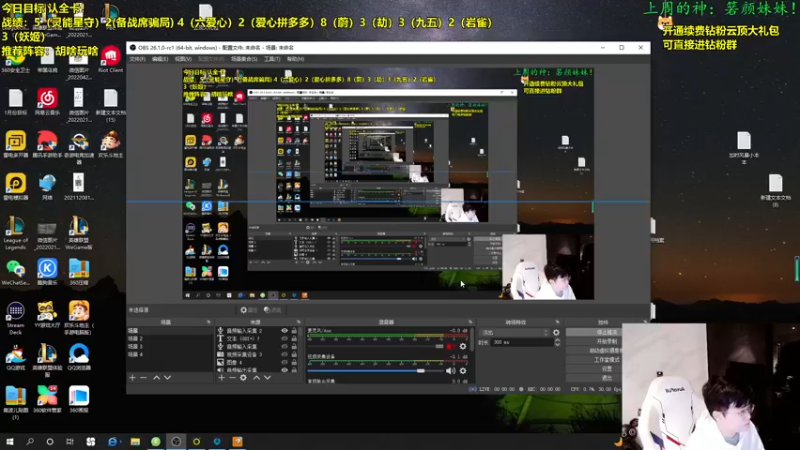Open 360压缩 desktop icon
This screenshot has width=800, height=450.
click(x=79, y=272)
